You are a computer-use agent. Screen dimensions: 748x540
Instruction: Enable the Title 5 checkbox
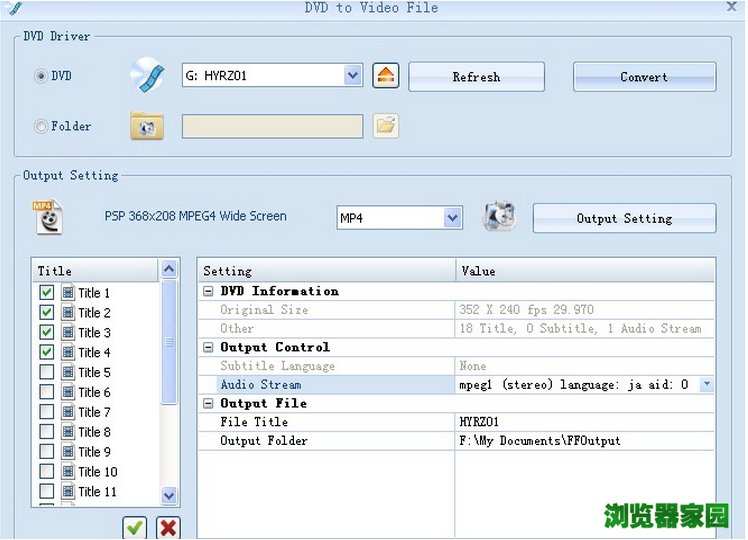coord(47,372)
